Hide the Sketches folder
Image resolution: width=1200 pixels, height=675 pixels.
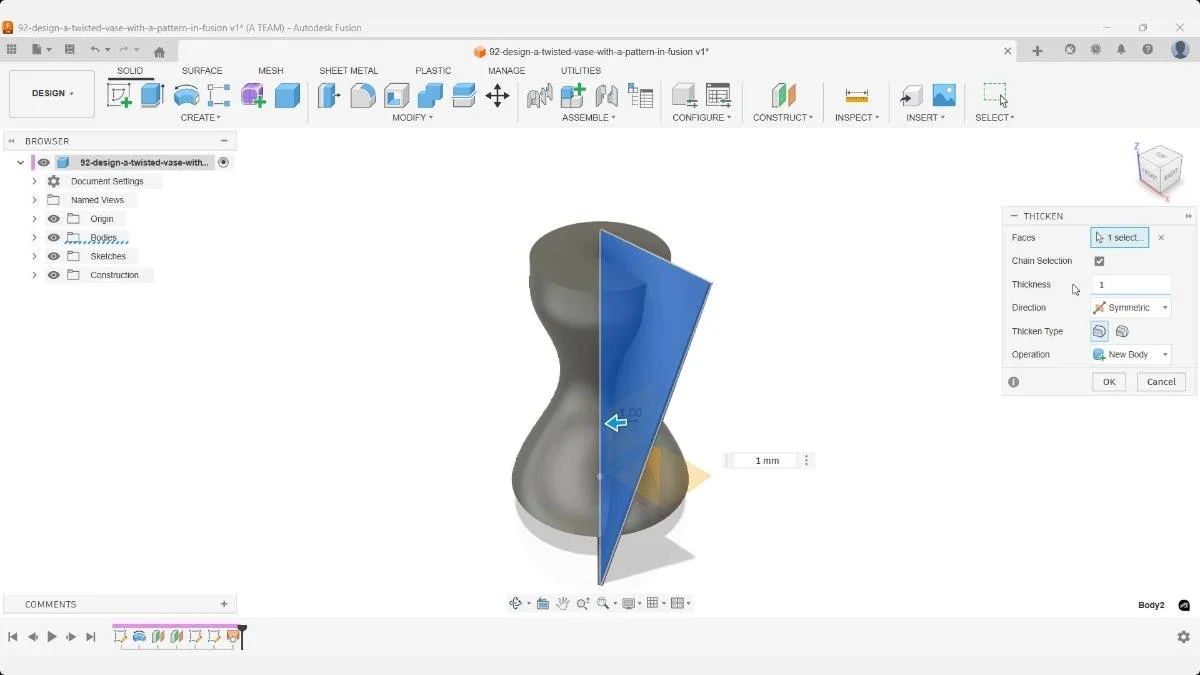(53, 256)
